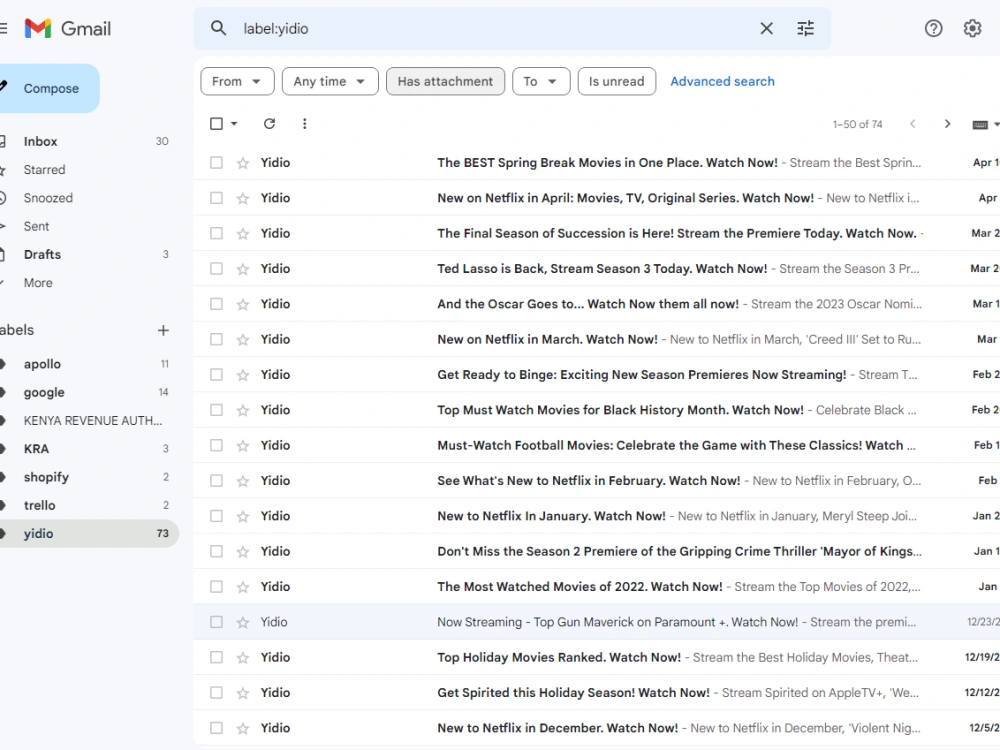Star the Top Gun Maverick email
This screenshot has height=750, width=1000.
[243, 622]
